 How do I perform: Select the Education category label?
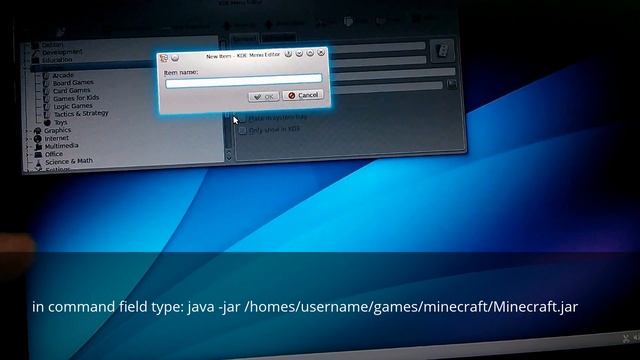pyautogui.click(x=57, y=60)
